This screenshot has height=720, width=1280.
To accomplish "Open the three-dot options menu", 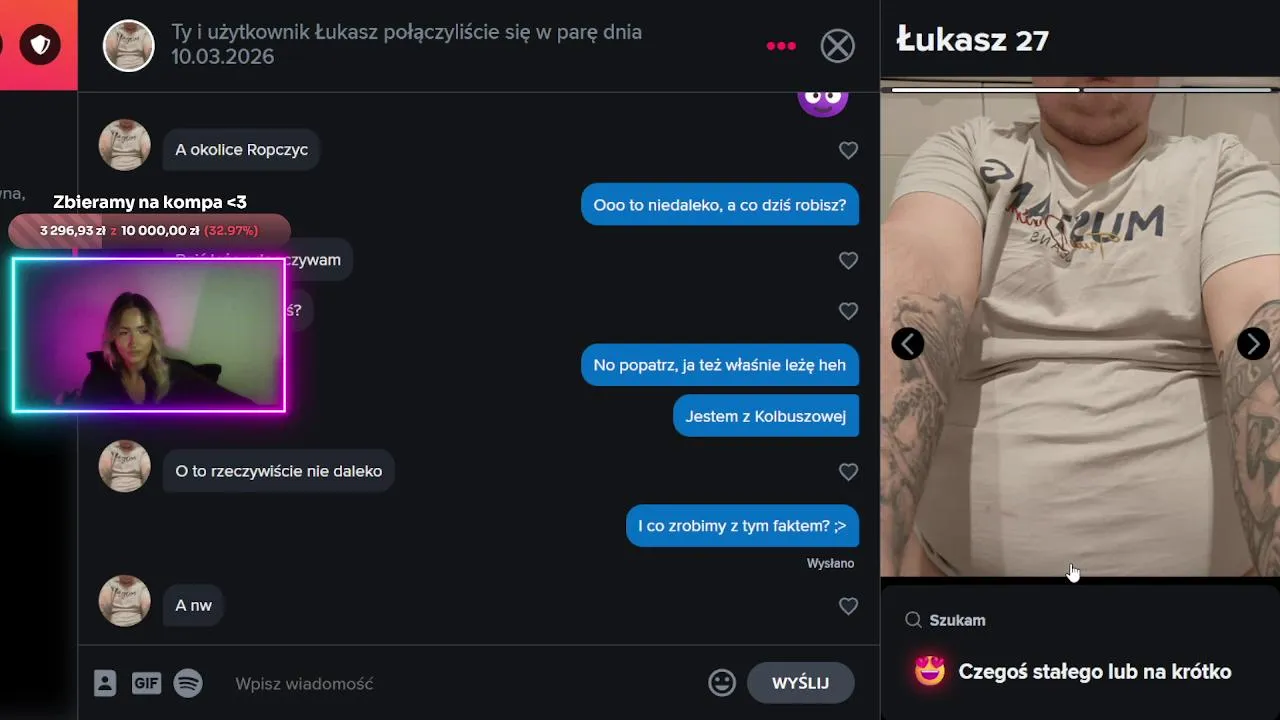I will pos(781,46).
